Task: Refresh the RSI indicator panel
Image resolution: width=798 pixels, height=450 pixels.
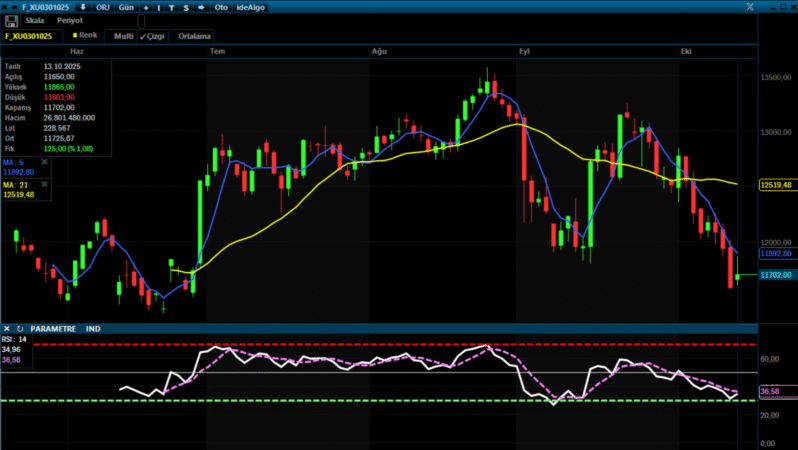Action: pyautogui.click(x=20, y=328)
